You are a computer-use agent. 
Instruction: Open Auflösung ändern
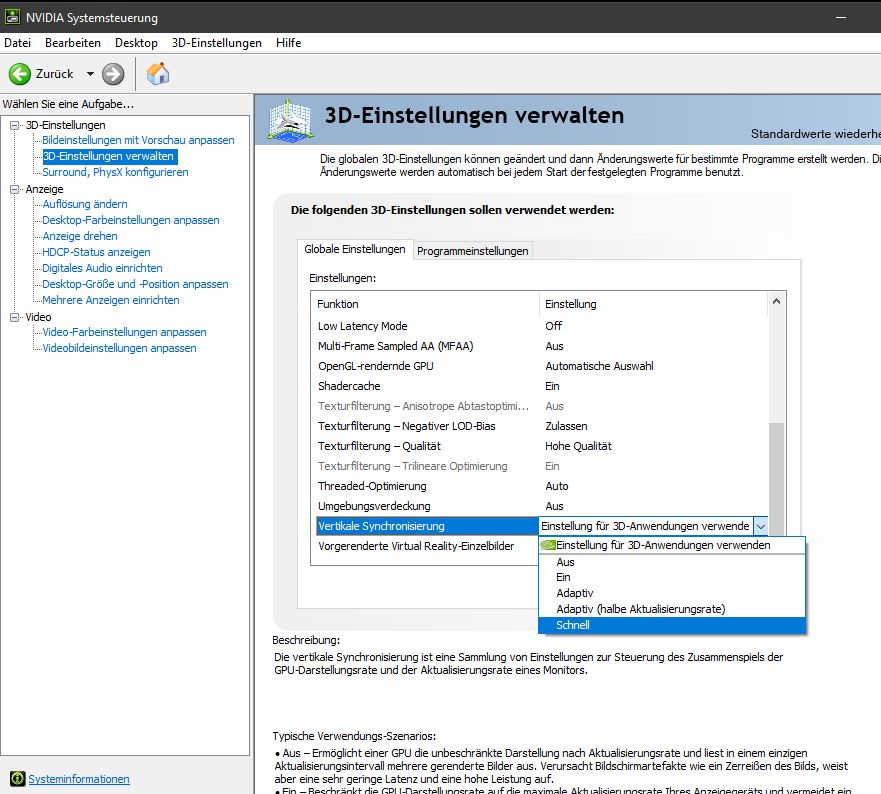(x=85, y=204)
